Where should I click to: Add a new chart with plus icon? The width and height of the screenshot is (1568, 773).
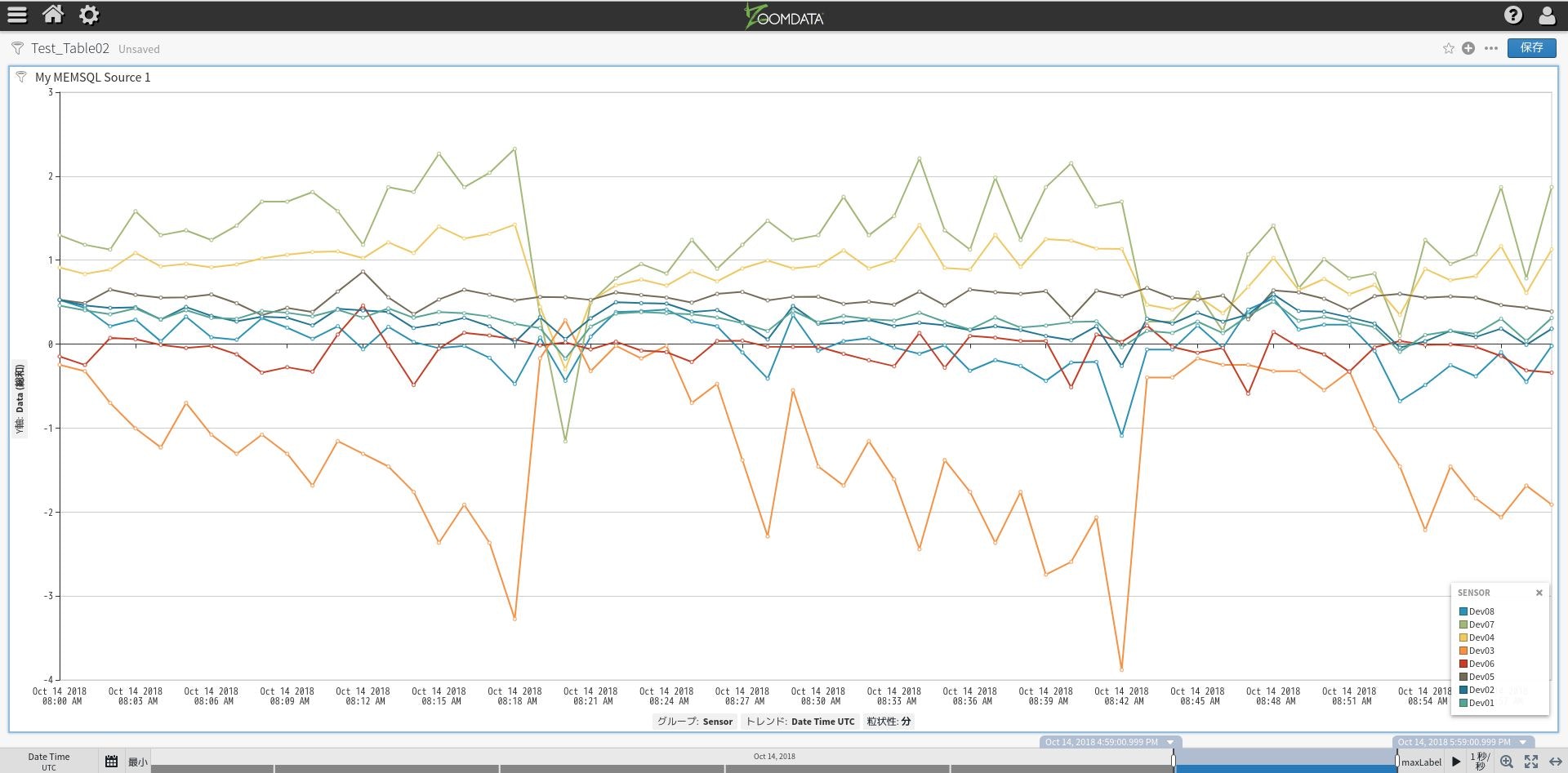click(x=1468, y=48)
